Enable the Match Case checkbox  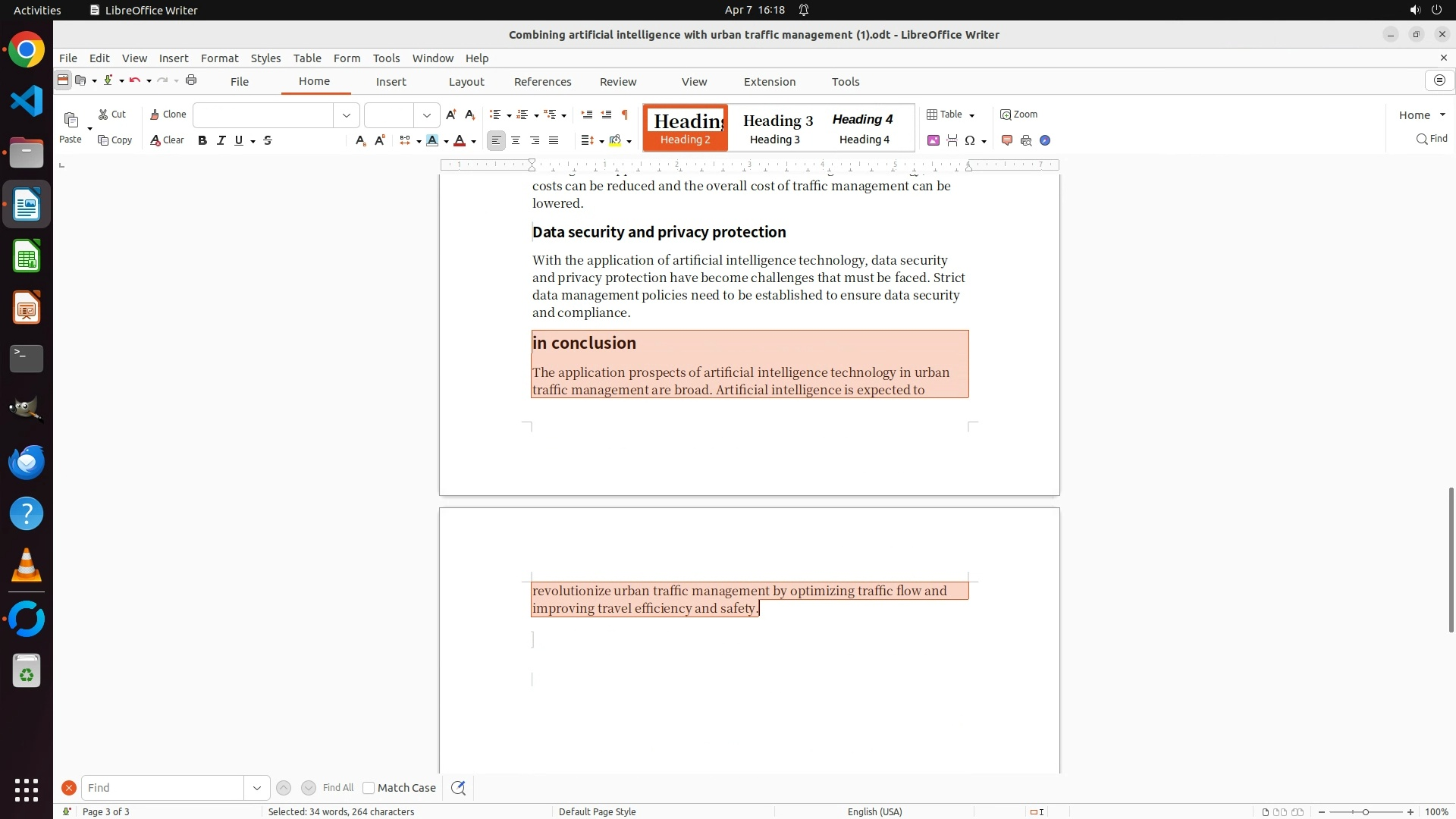pos(369,788)
